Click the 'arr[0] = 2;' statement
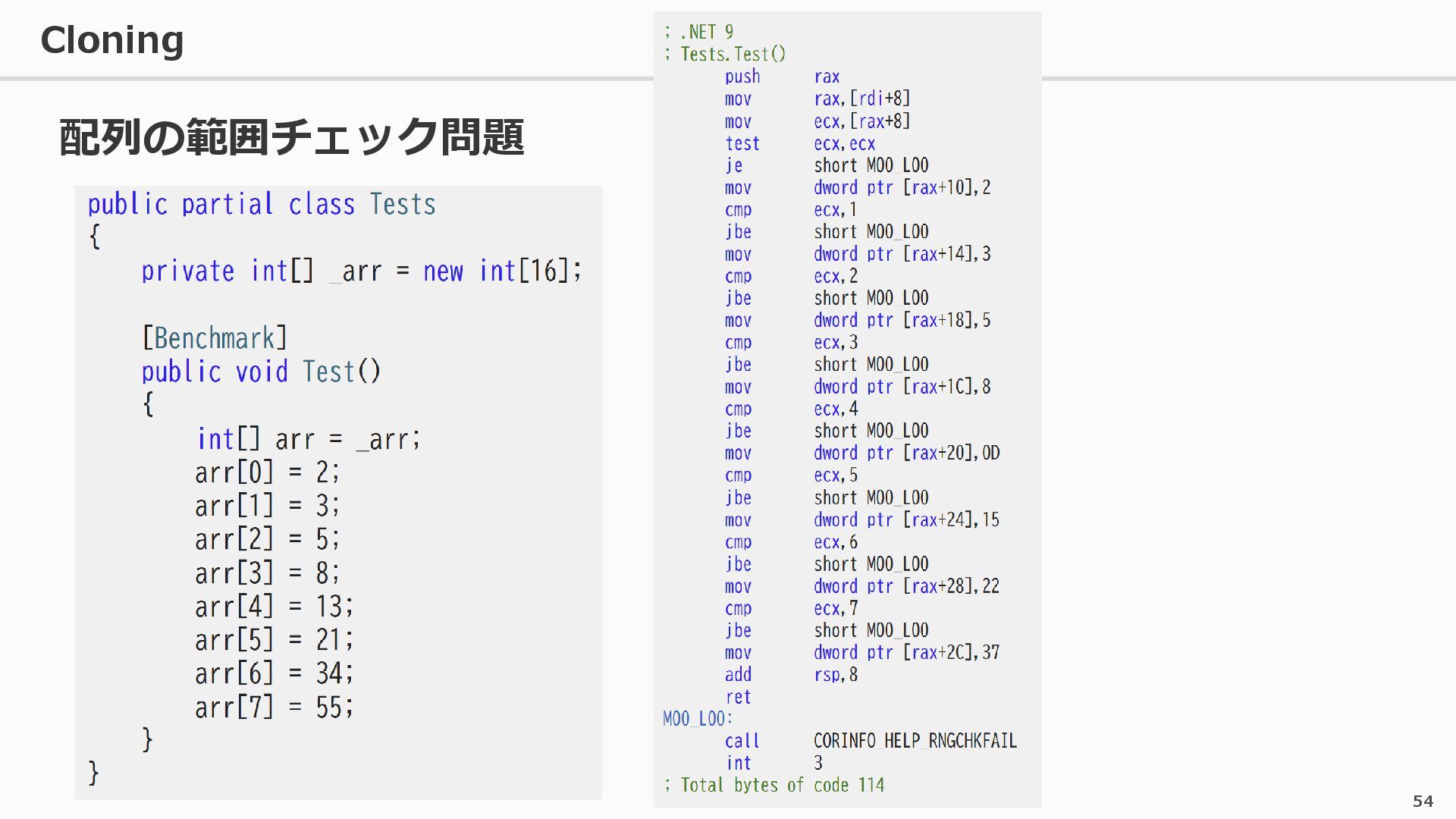 267,472
